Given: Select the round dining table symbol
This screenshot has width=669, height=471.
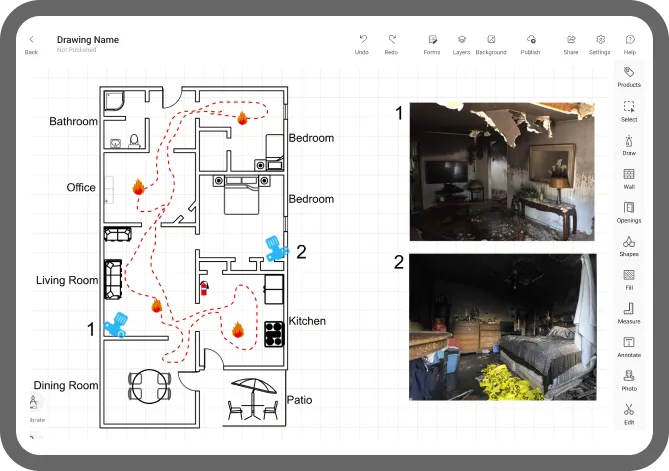Looking at the screenshot, I should 150,386.
